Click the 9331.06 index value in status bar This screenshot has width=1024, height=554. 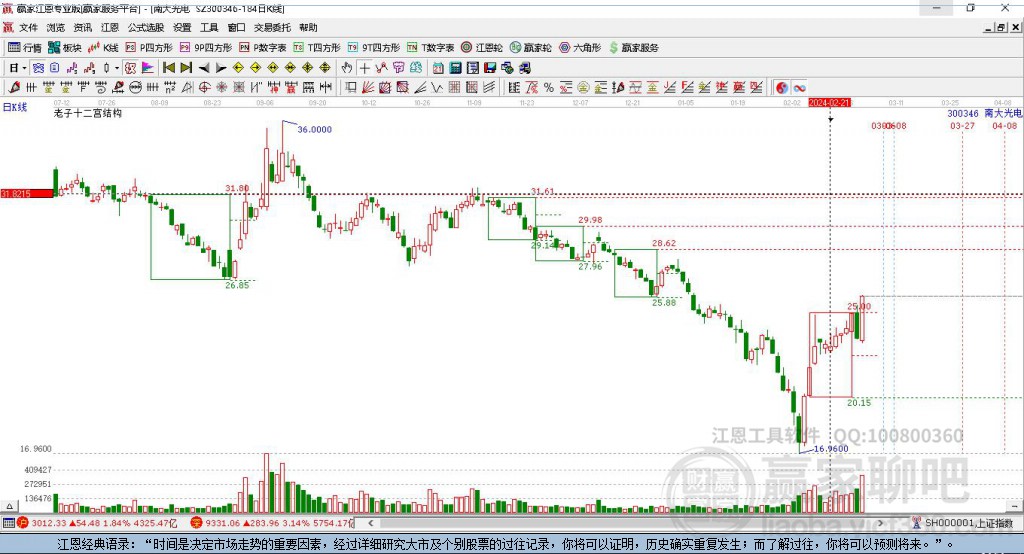tap(223, 523)
